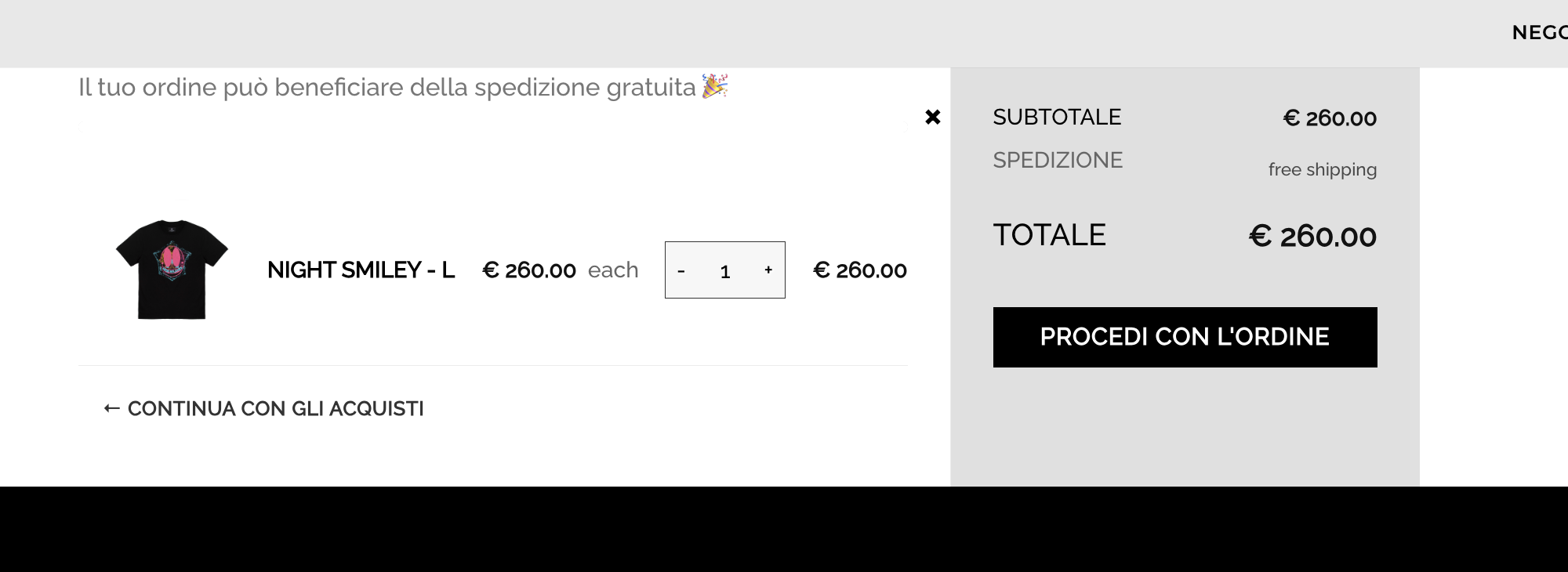The width and height of the screenshot is (1568, 572).
Task: Click the left arrow beside Continua
Action: [x=112, y=408]
